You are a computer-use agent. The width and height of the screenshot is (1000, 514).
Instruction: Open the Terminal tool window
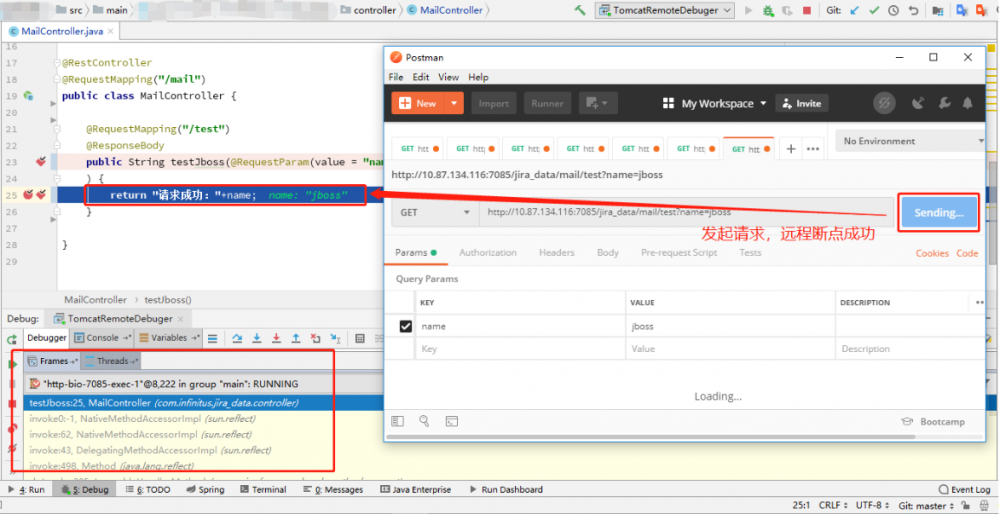pyautogui.click(x=261, y=490)
